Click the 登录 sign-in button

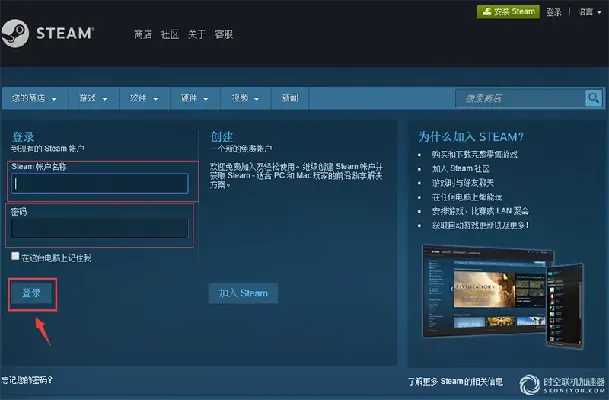pyautogui.click(x=31, y=293)
